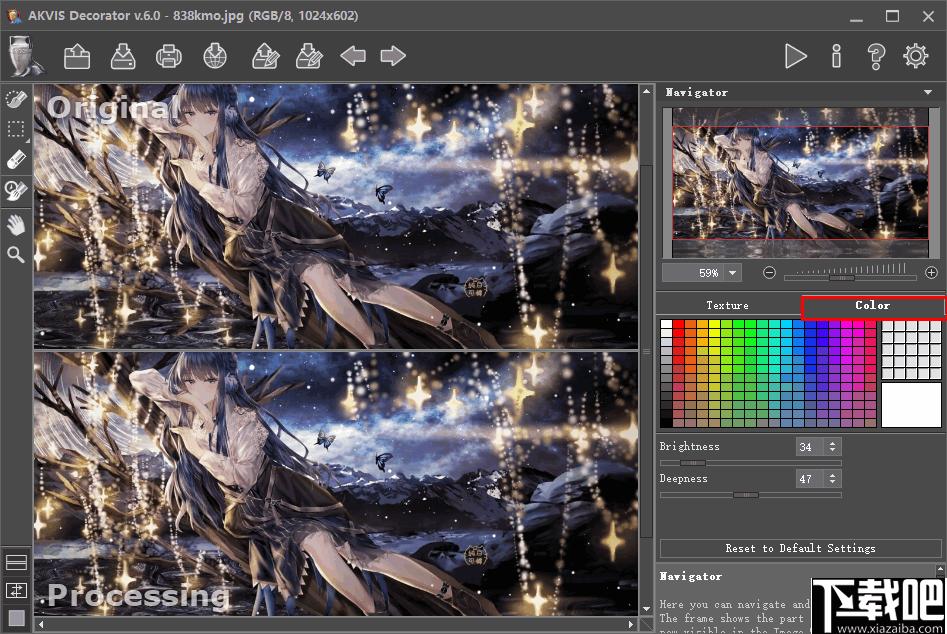Image resolution: width=947 pixels, height=634 pixels.
Task: Switch to the horizontal split view mode icon
Action: (x=16, y=562)
